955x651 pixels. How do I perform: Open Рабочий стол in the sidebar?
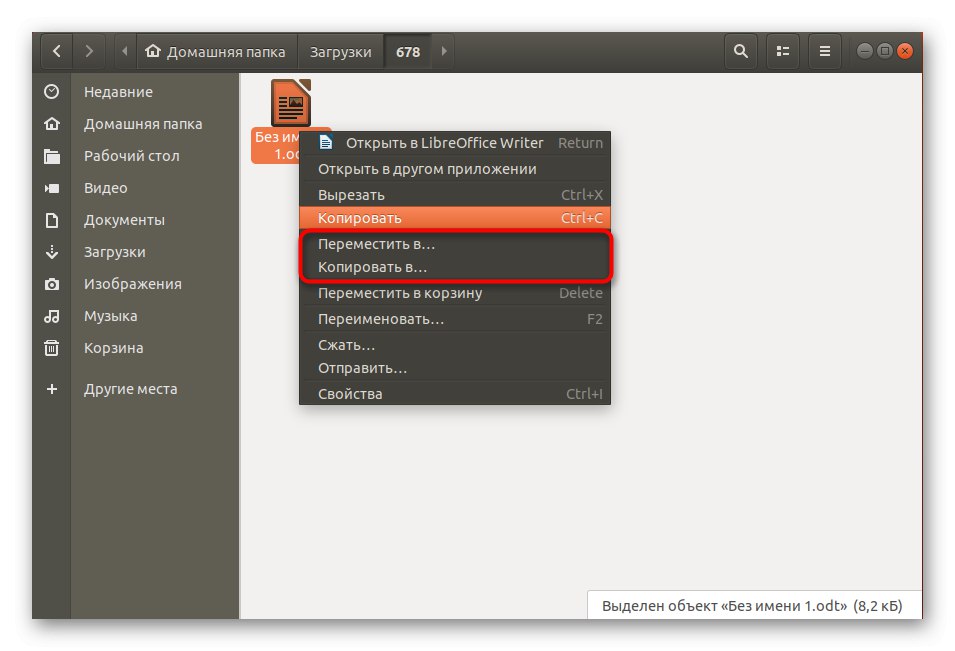coord(132,156)
